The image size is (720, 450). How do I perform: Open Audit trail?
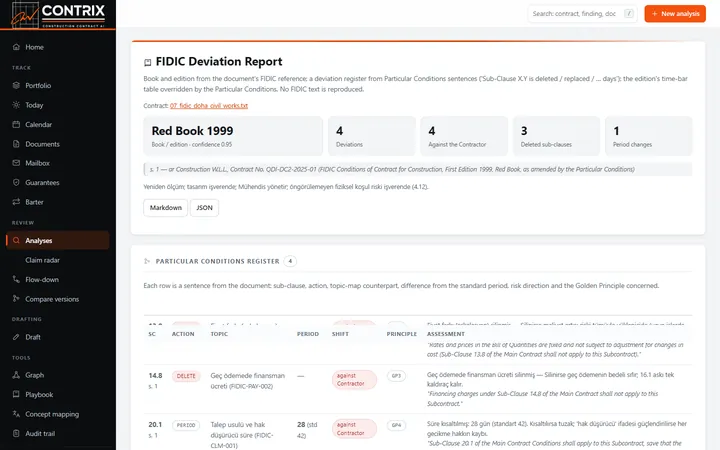pos(58,433)
